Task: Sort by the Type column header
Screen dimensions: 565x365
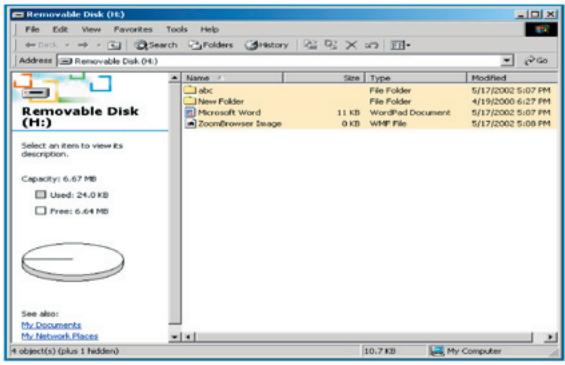Action: coord(416,78)
